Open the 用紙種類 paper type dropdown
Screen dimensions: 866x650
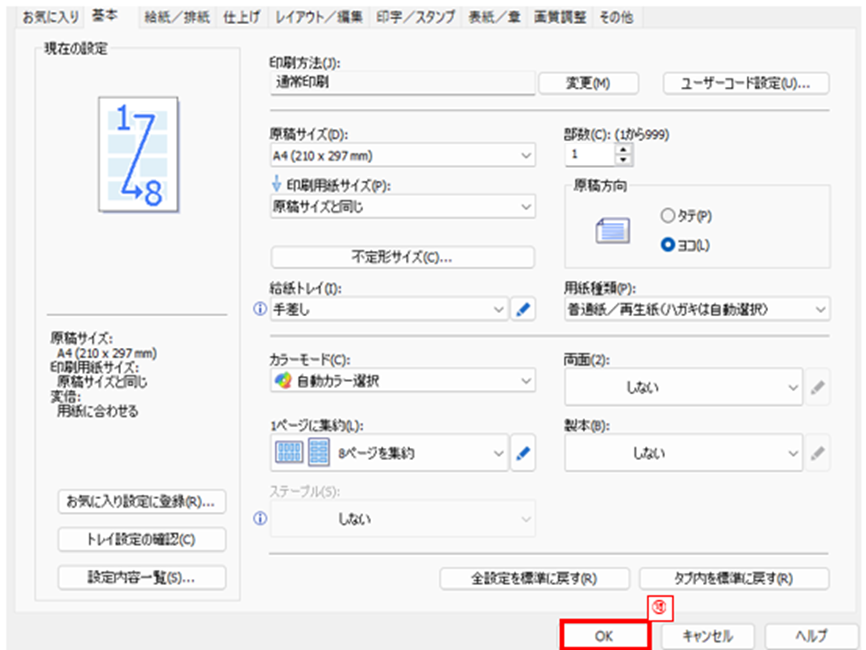[697, 310]
